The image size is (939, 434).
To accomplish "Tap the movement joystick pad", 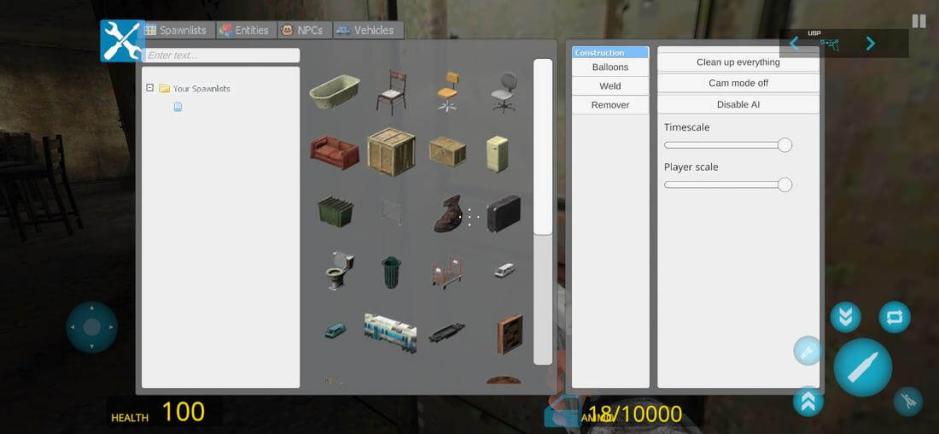I will 92,327.
